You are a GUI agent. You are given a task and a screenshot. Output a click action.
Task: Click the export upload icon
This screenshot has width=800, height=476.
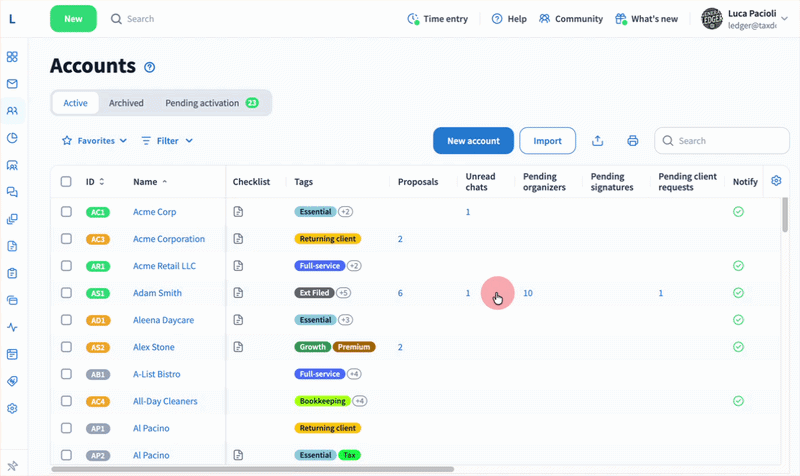click(597, 141)
